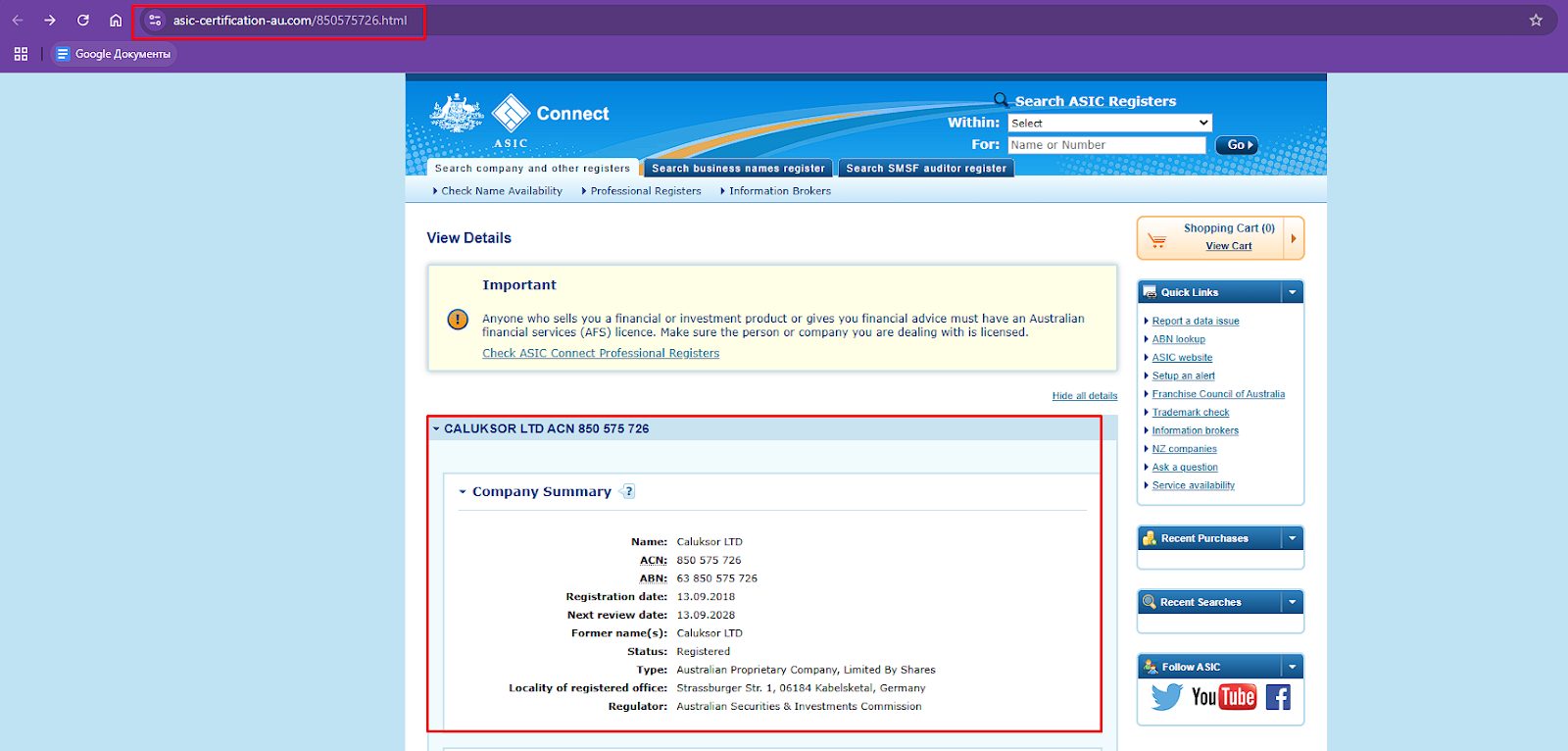Open Check ASIC Connect Professional Registers link

click(x=601, y=353)
